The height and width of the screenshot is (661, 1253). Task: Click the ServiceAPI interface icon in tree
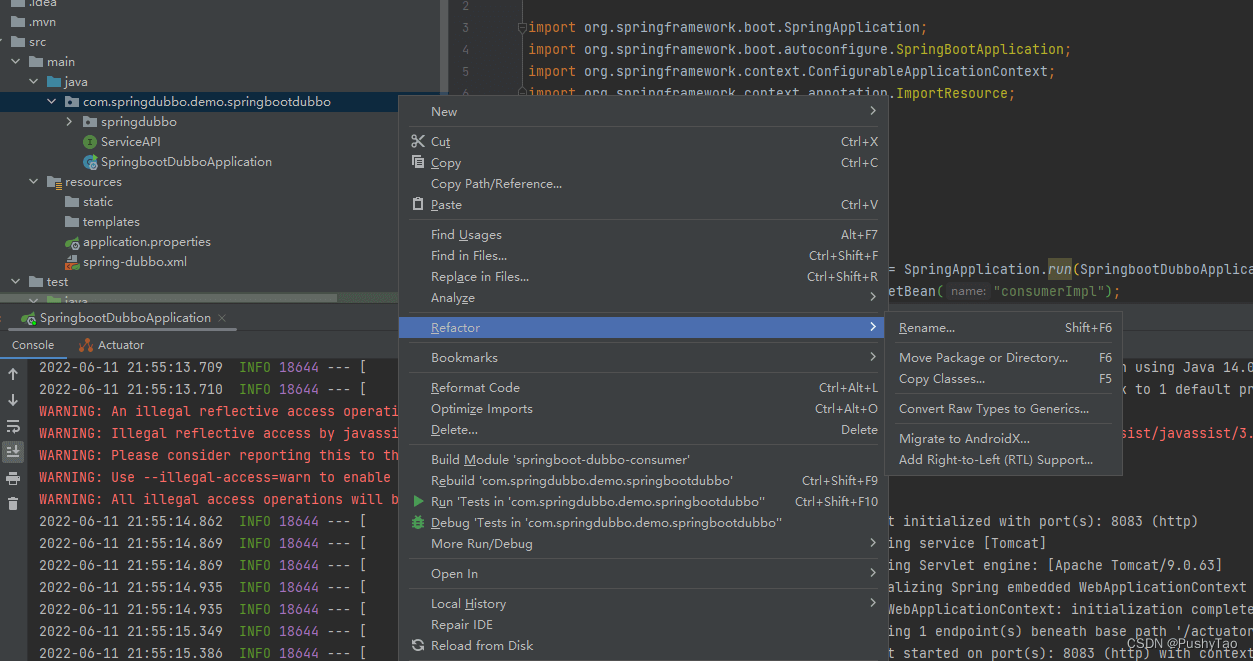(x=90, y=142)
